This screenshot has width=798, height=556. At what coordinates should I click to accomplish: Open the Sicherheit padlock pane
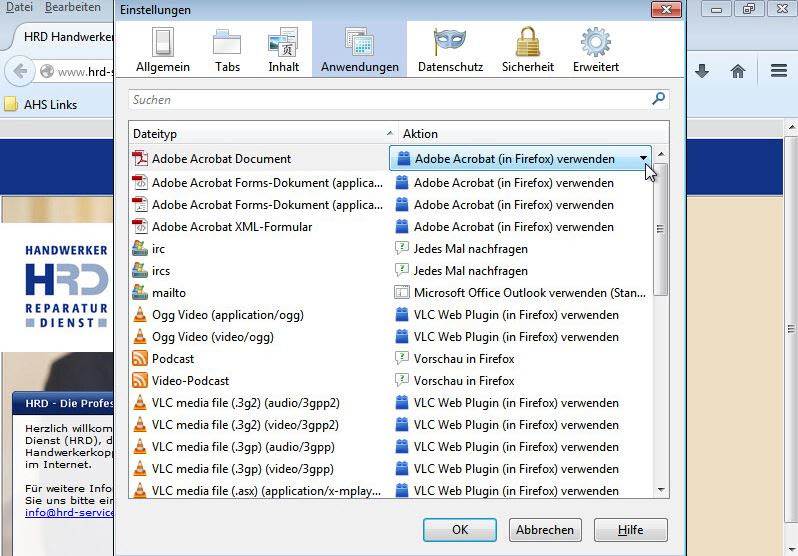click(527, 50)
